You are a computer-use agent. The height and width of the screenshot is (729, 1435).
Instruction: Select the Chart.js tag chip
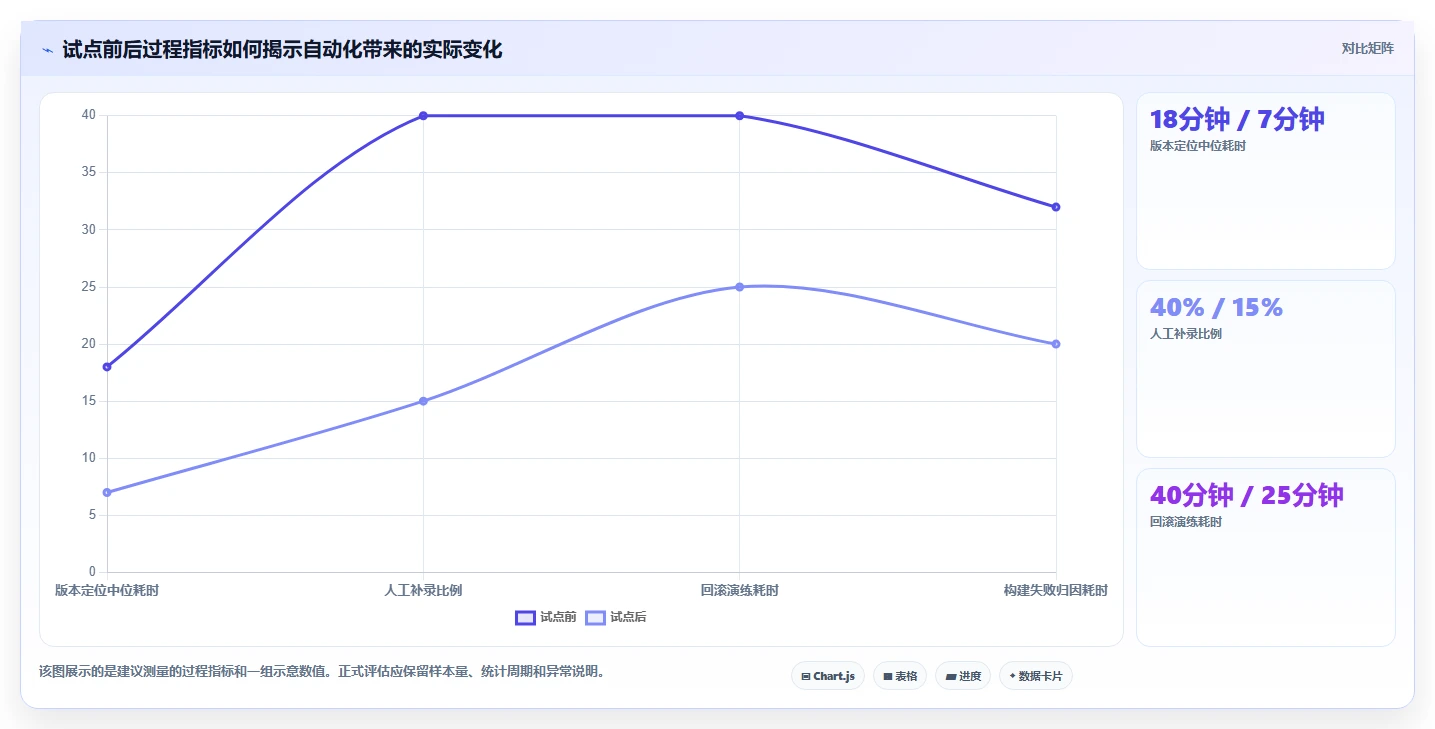[828, 676]
